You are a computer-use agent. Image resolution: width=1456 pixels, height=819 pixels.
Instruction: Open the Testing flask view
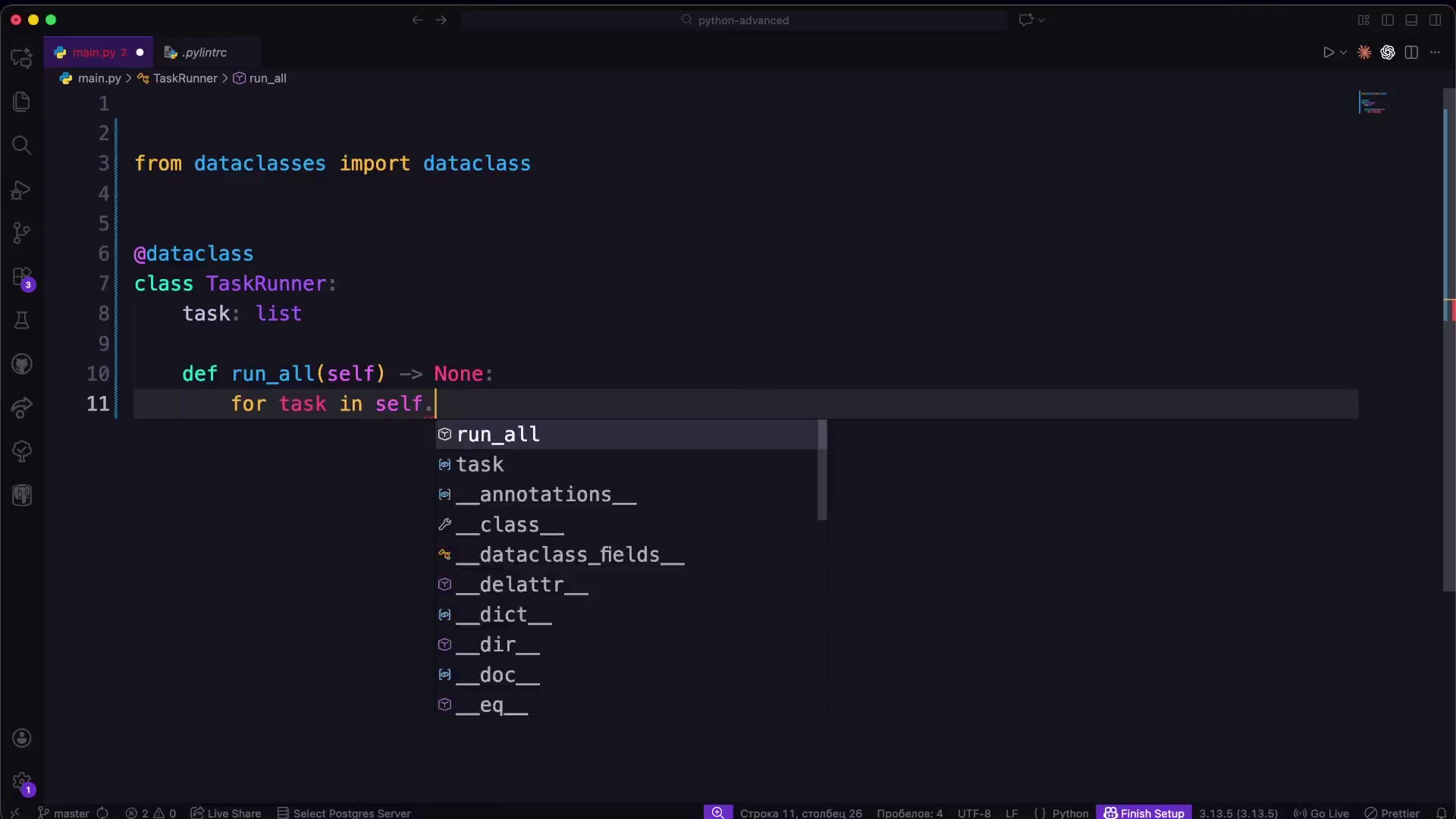point(22,321)
